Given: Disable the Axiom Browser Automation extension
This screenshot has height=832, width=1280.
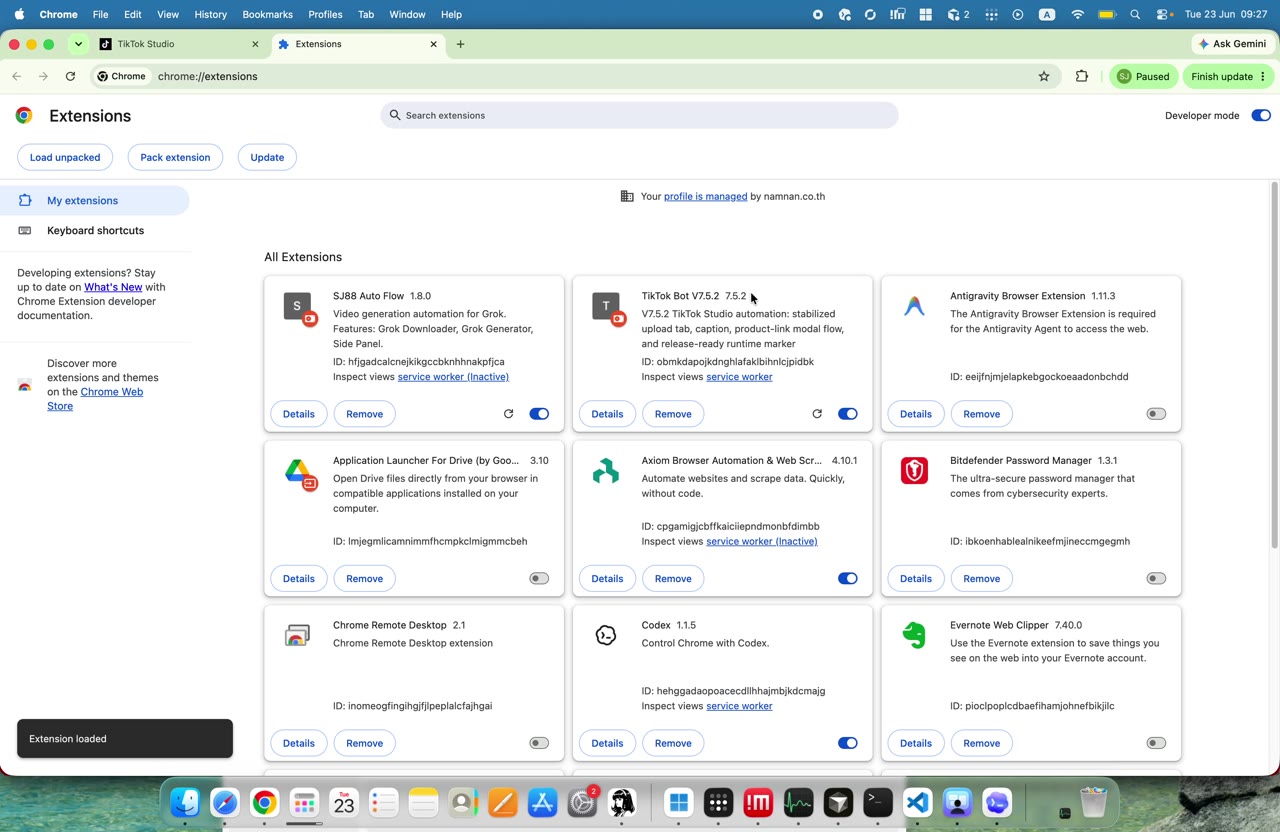Looking at the screenshot, I should pyautogui.click(x=848, y=578).
